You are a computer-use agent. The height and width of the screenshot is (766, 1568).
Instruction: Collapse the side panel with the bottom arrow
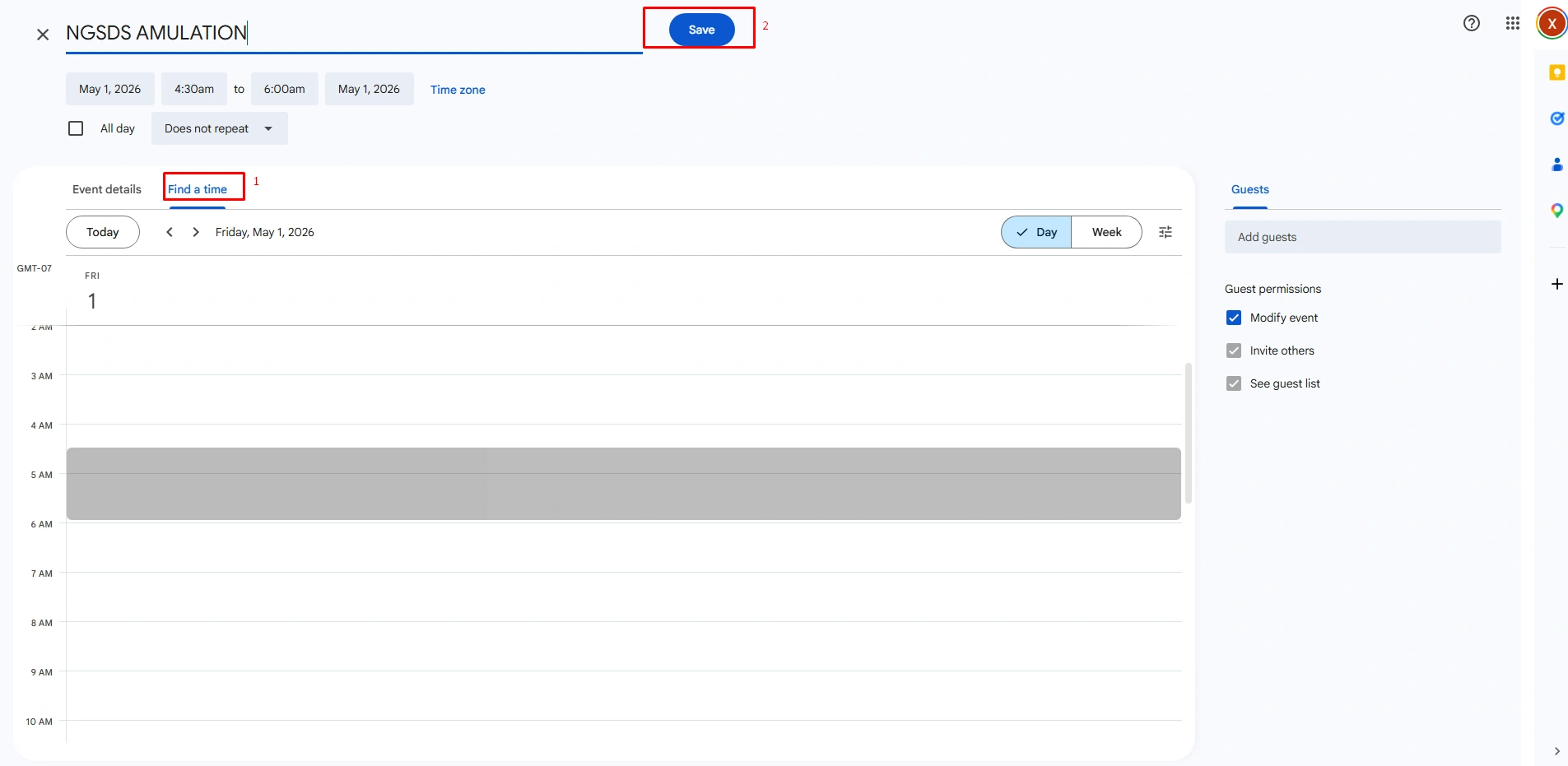click(x=1556, y=751)
